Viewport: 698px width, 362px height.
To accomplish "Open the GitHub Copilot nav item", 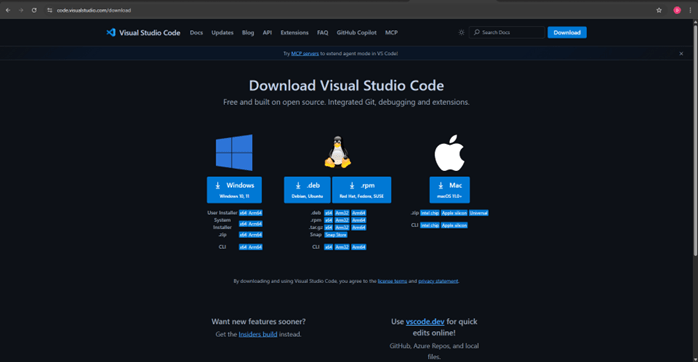I will point(357,33).
